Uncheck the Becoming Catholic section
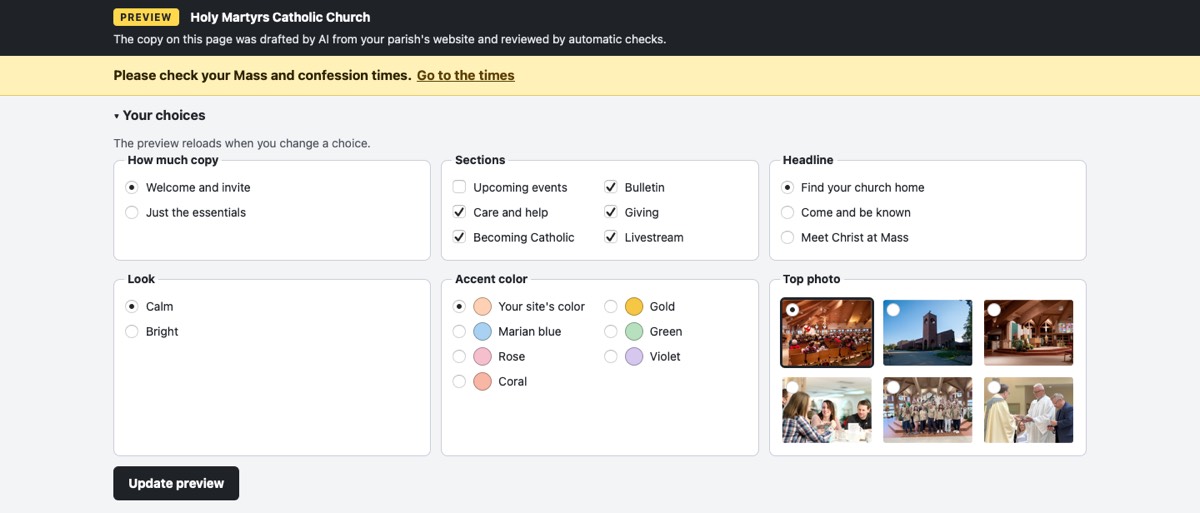1200x513 pixels. (459, 237)
